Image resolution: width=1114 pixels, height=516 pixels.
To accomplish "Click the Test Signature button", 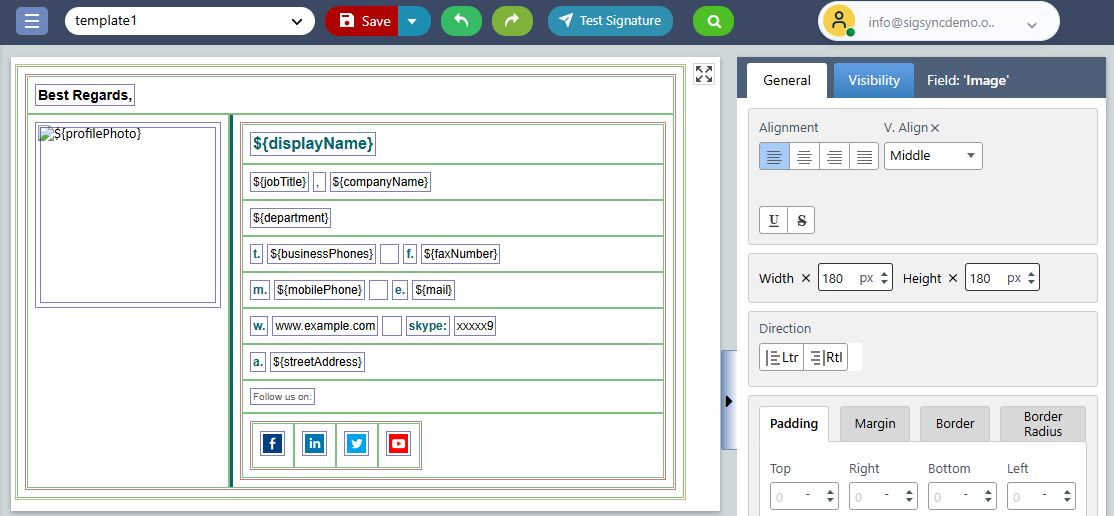I will point(610,20).
